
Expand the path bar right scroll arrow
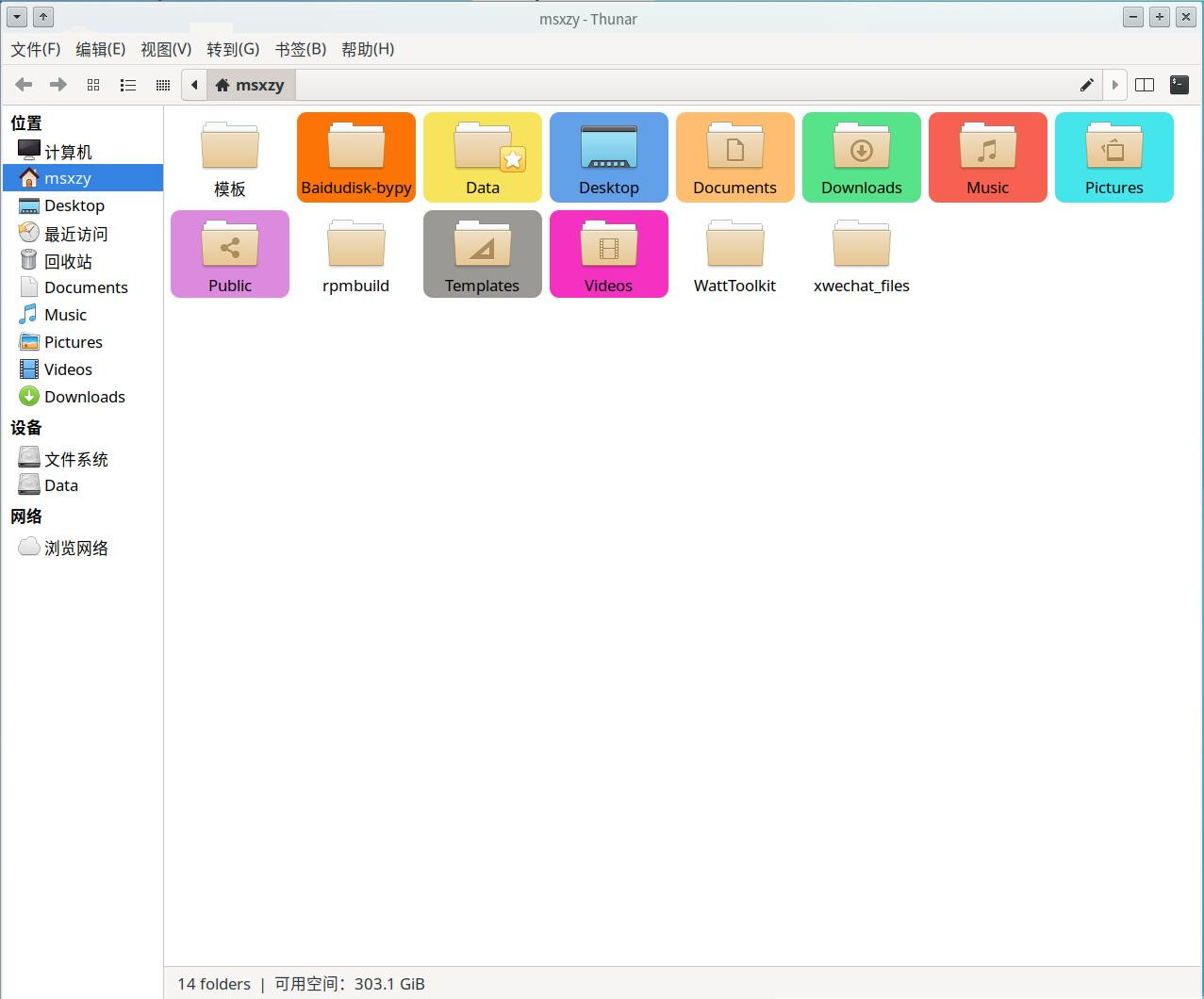[1114, 85]
